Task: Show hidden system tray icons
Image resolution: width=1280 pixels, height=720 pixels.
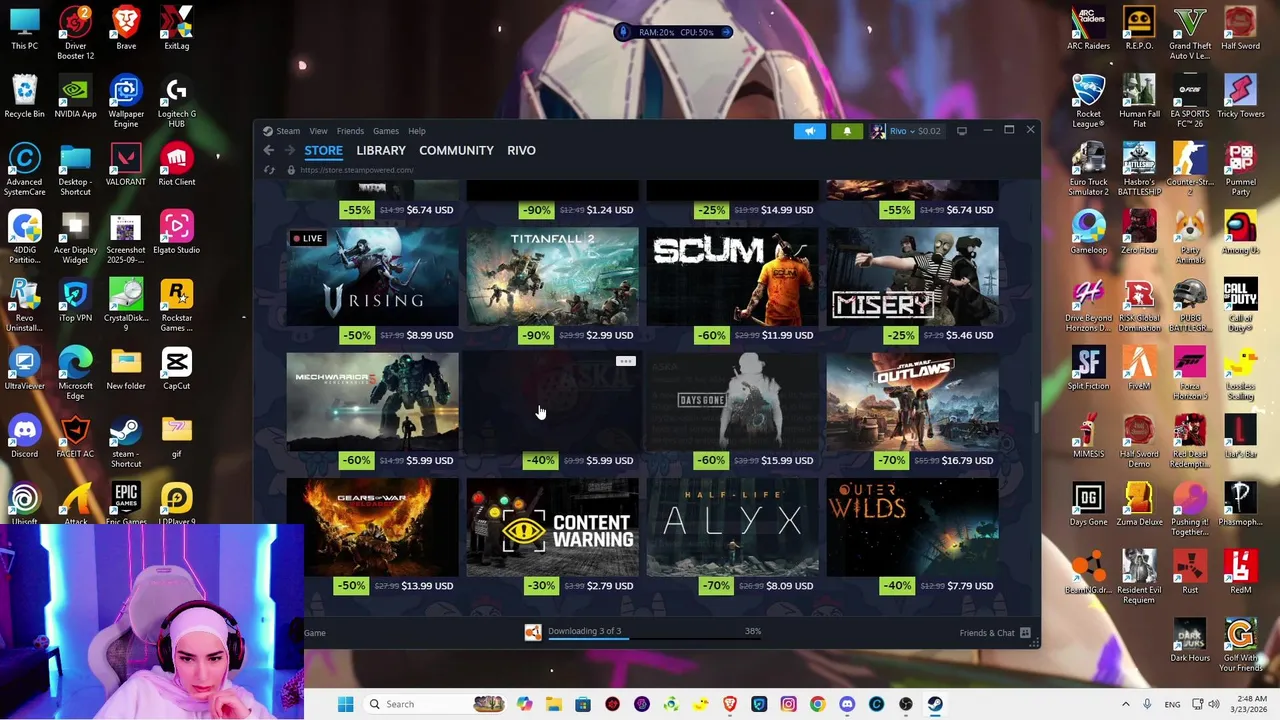Action: click(1125, 704)
